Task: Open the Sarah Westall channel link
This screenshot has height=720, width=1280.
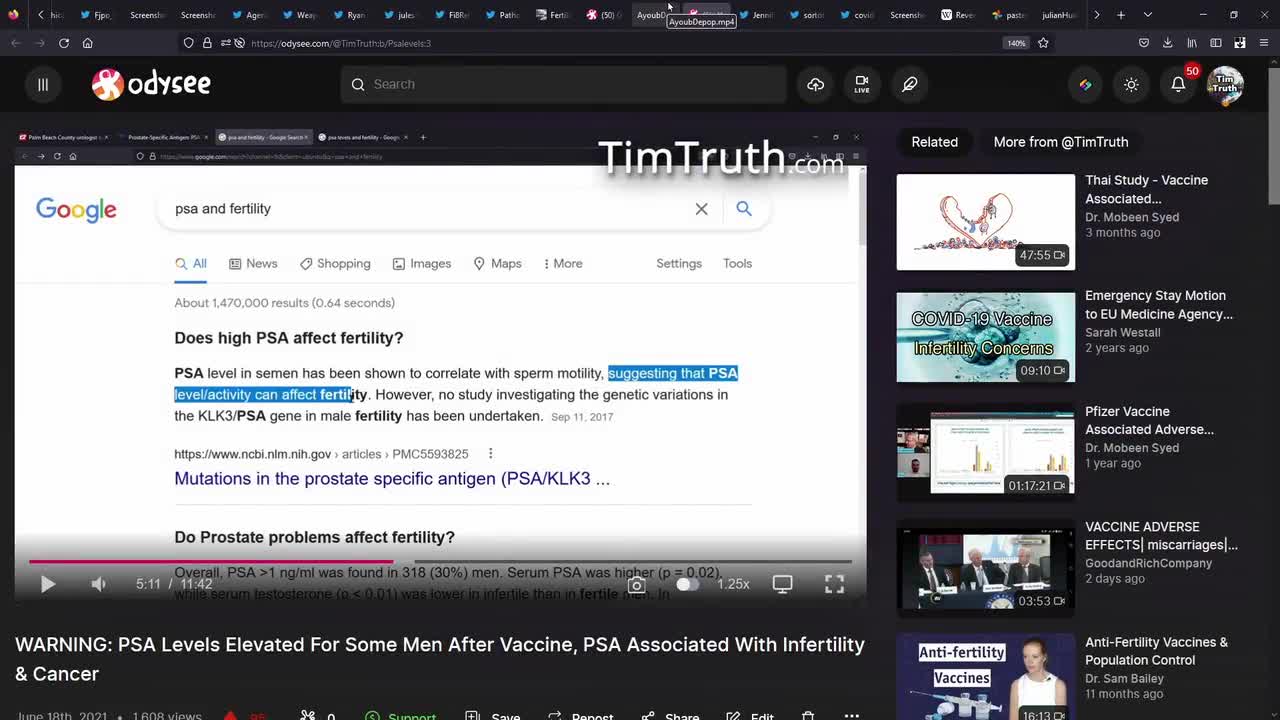Action: click(1122, 332)
